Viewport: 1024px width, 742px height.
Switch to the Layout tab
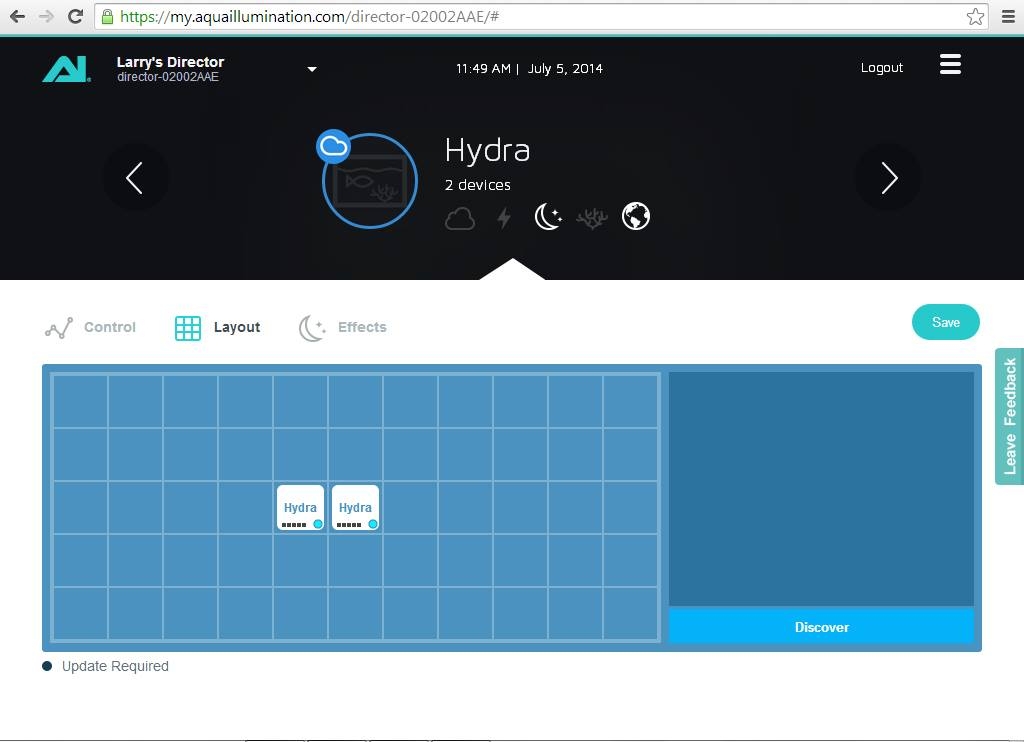[x=217, y=327]
